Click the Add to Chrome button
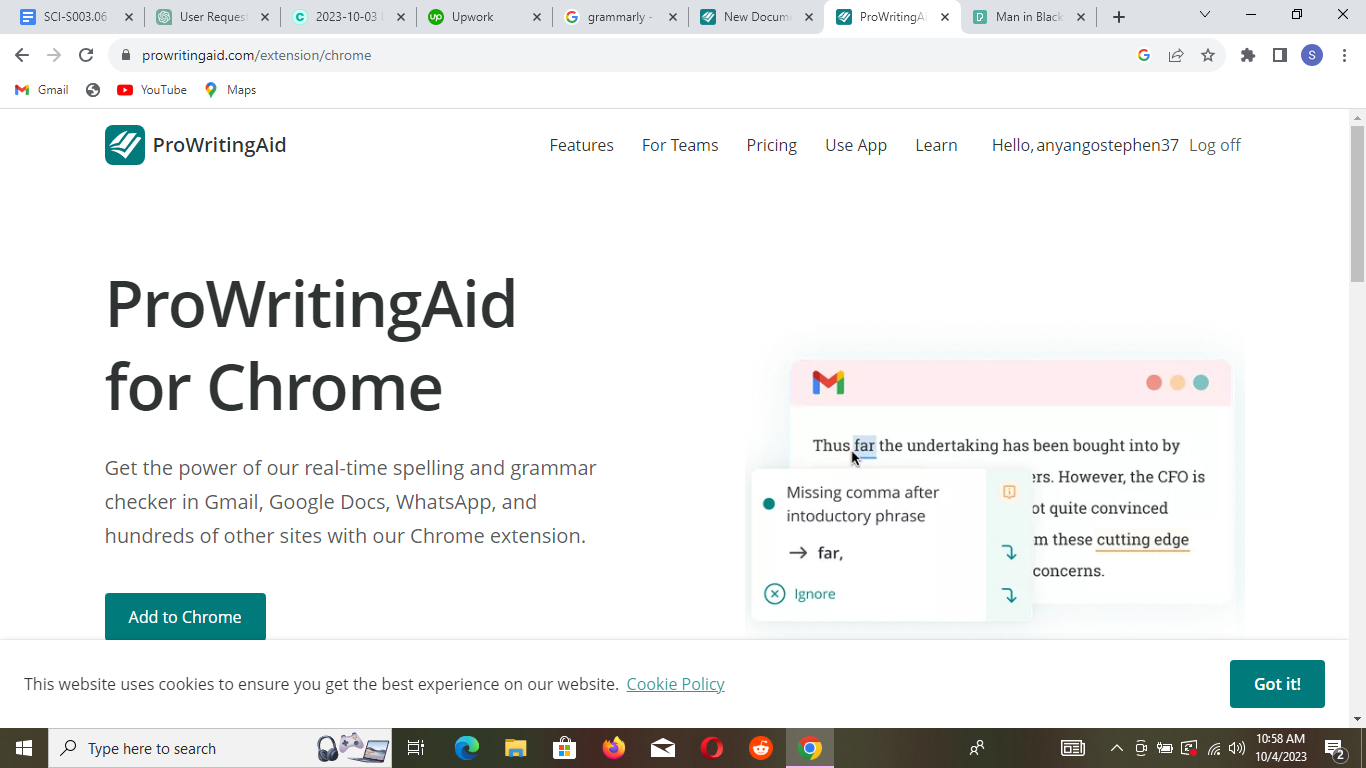Image resolution: width=1366 pixels, height=768 pixels. 184,616
